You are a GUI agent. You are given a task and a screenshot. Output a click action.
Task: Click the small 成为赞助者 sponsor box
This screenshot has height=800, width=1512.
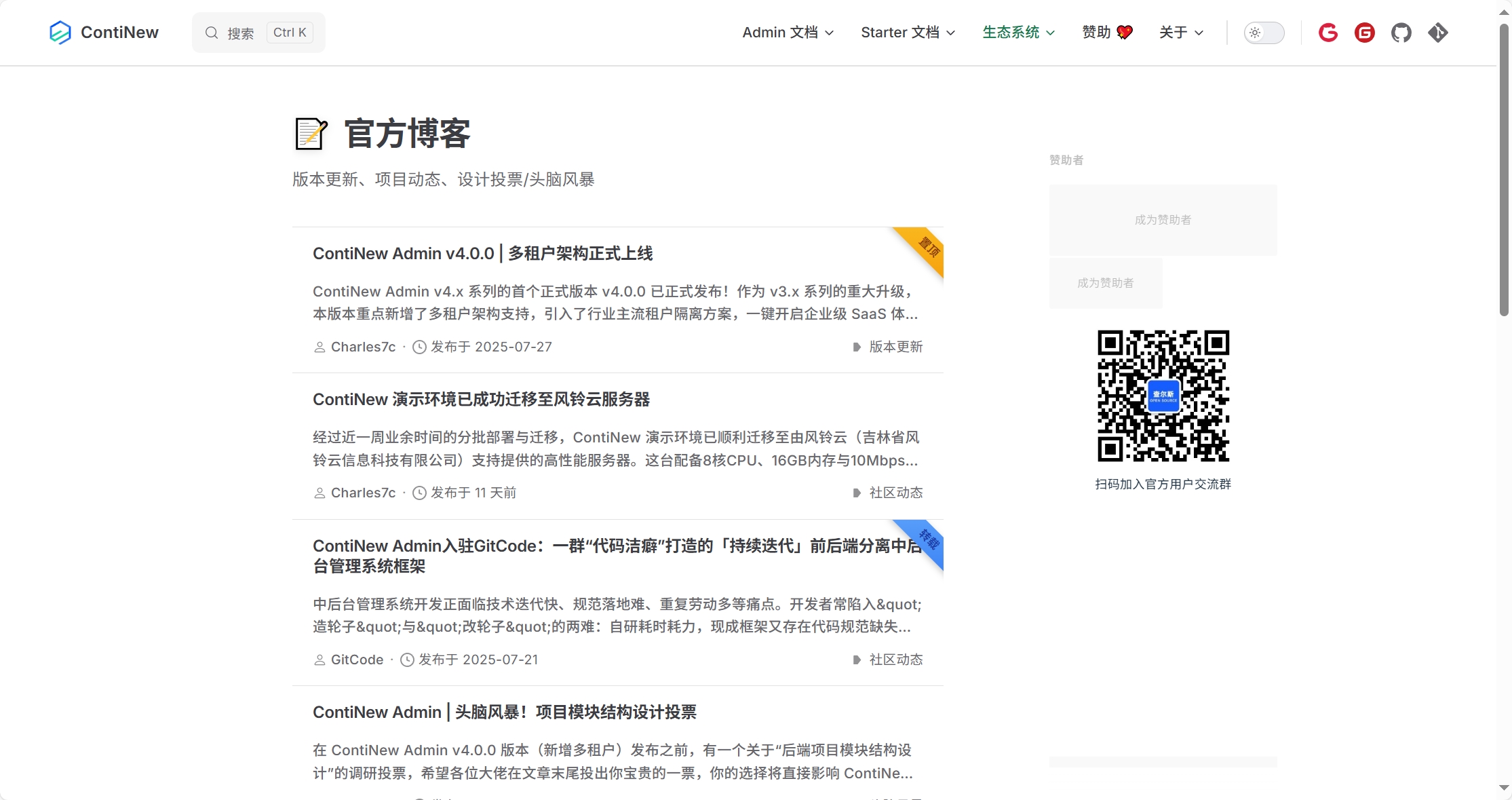pyautogui.click(x=1106, y=283)
